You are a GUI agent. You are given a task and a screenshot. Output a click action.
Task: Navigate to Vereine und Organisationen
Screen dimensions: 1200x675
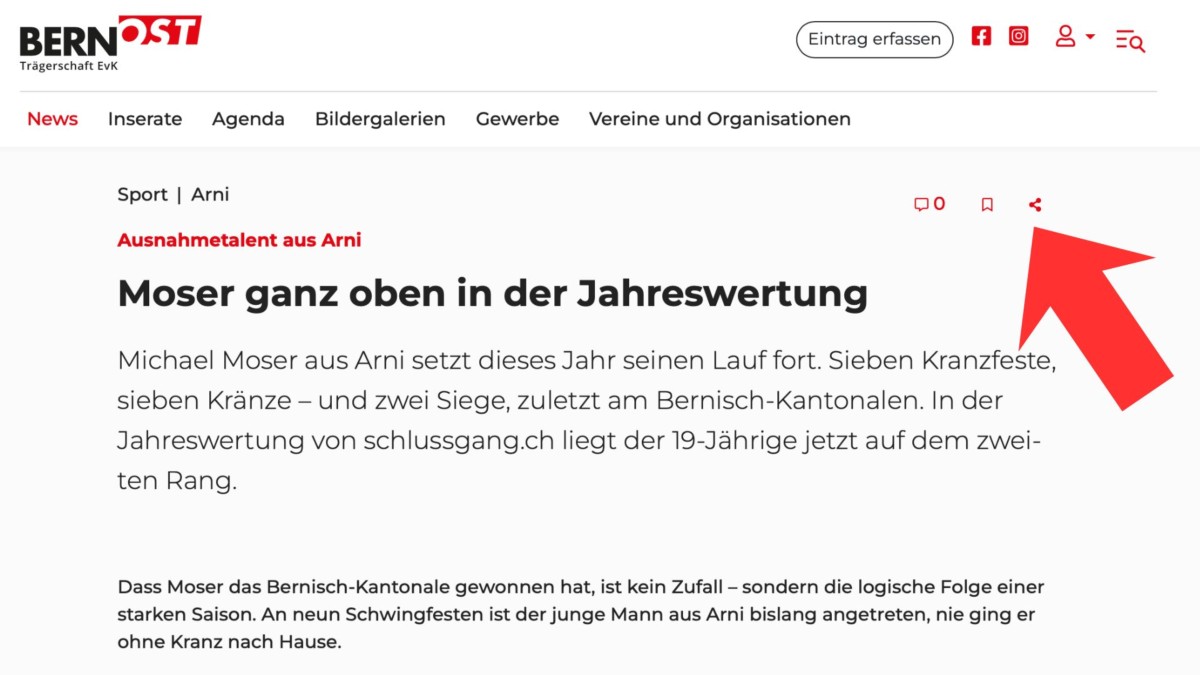point(719,119)
